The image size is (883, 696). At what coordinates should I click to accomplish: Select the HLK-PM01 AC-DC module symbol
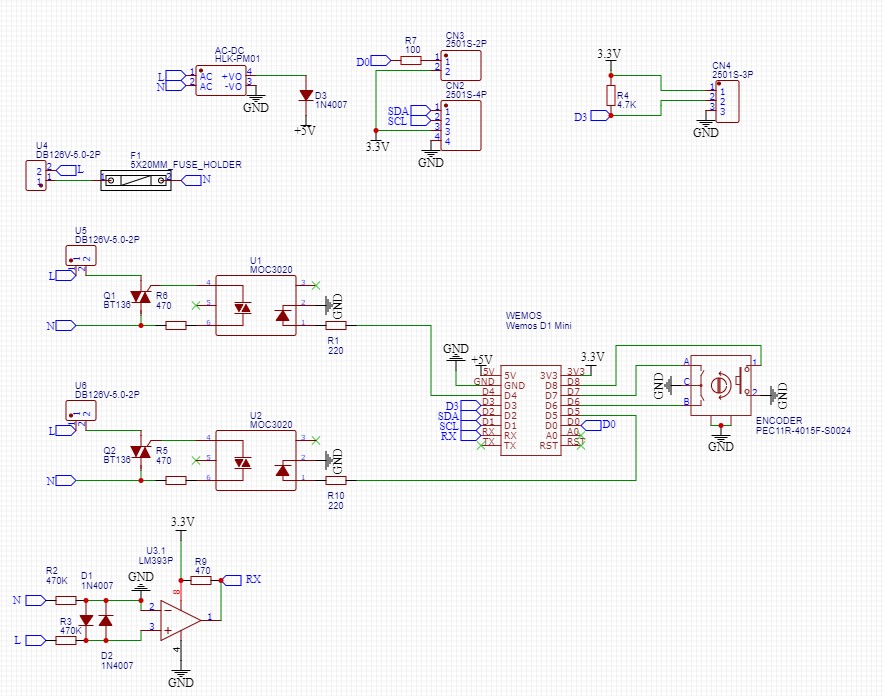tap(221, 81)
